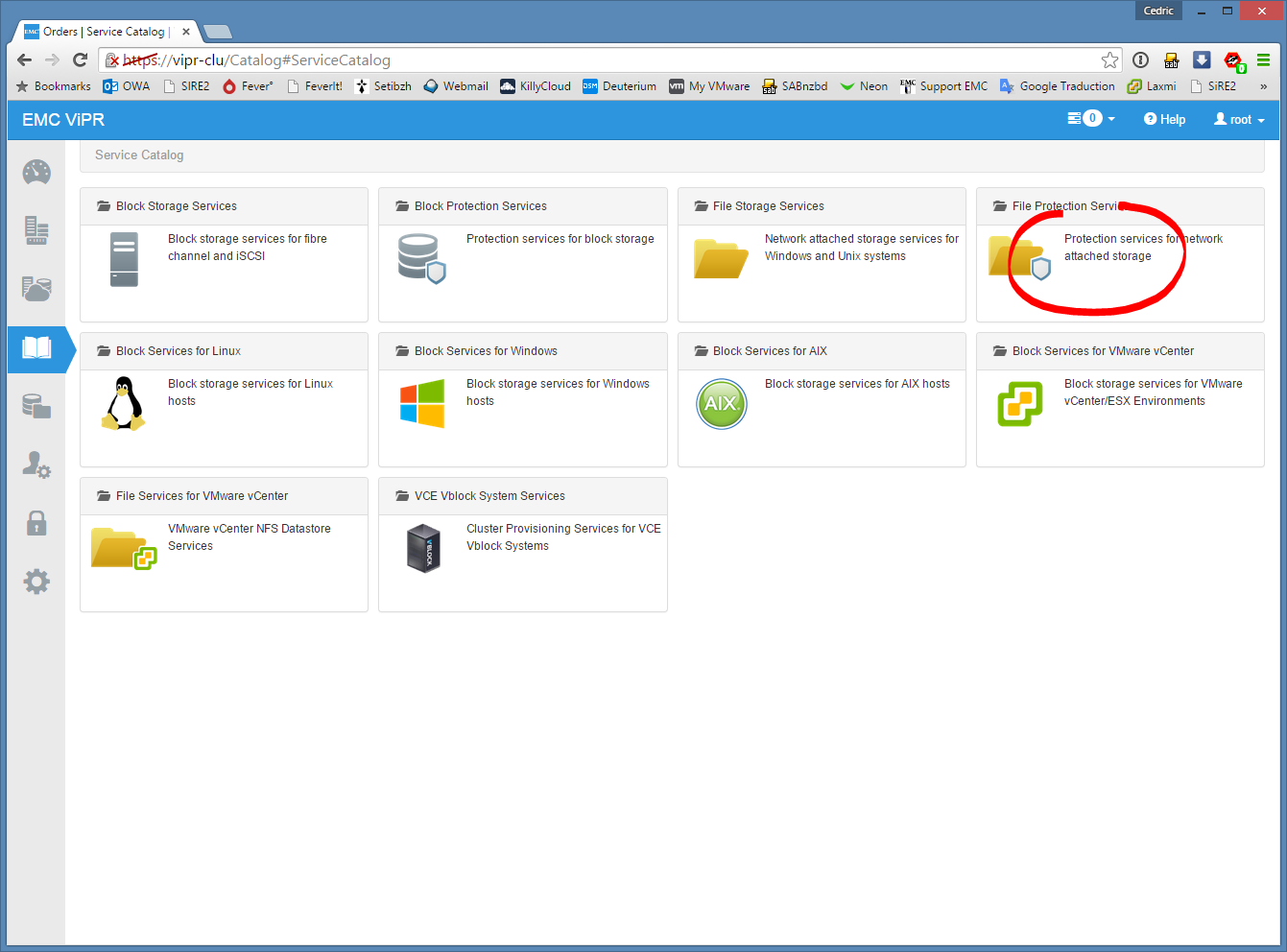This screenshot has height=952, width=1287.
Task: Click the green VMware vCenter squares icon
Action: (1019, 404)
